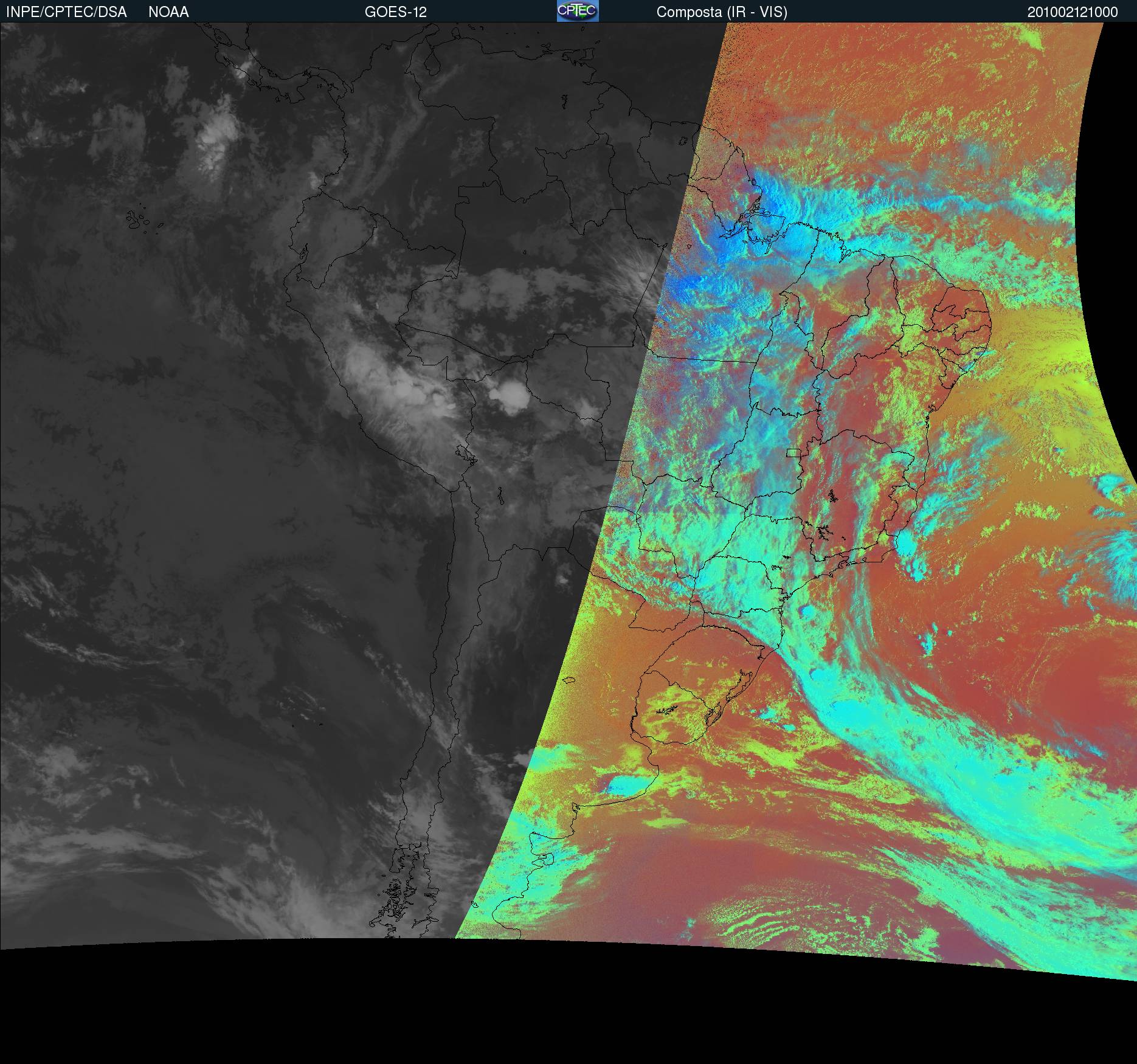1137x1064 pixels.
Task: Click the INPE/CPTEC/DSA header label
Action: [66, 12]
